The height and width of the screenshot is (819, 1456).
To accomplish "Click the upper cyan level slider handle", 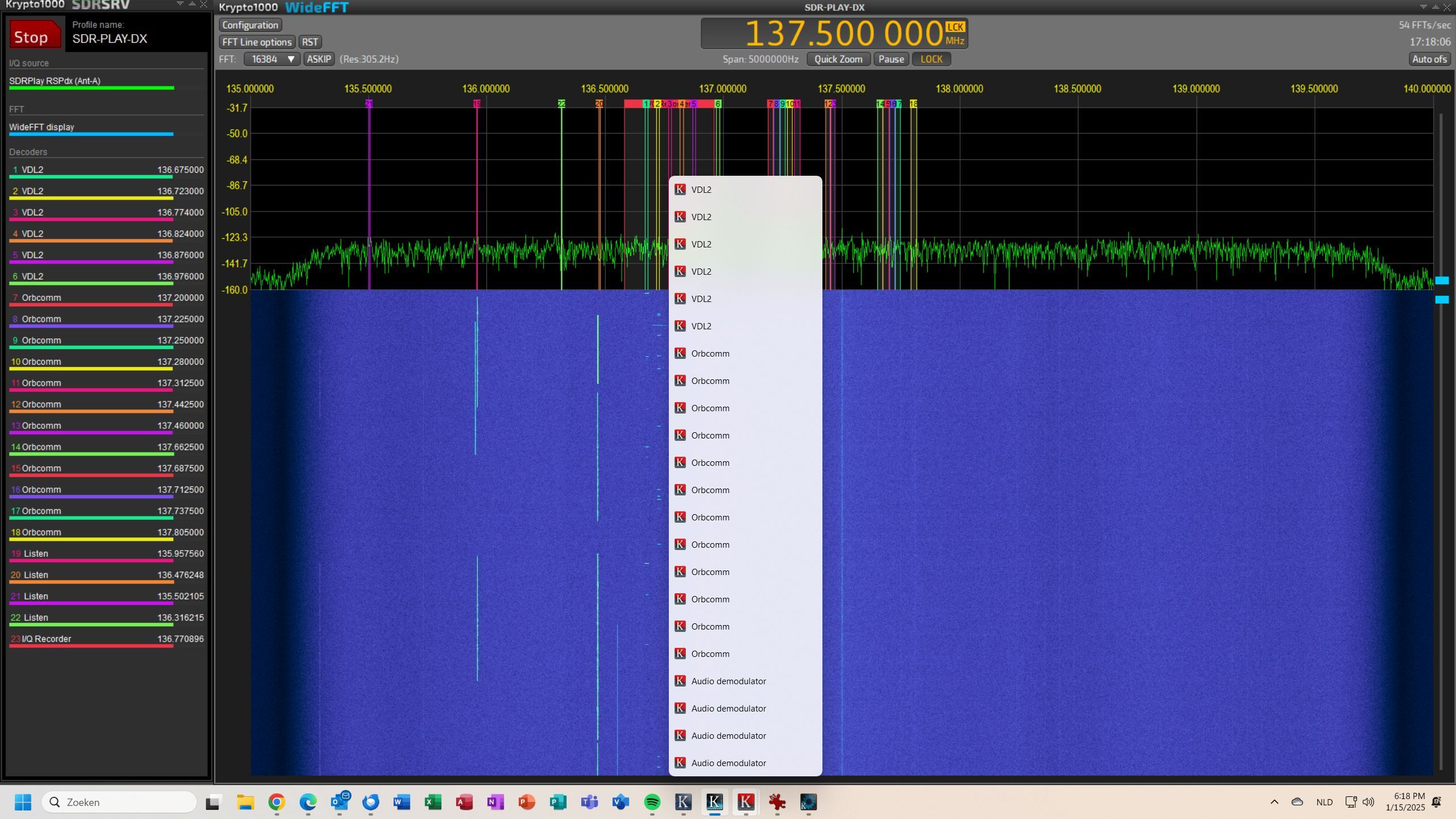I will 1442,280.
